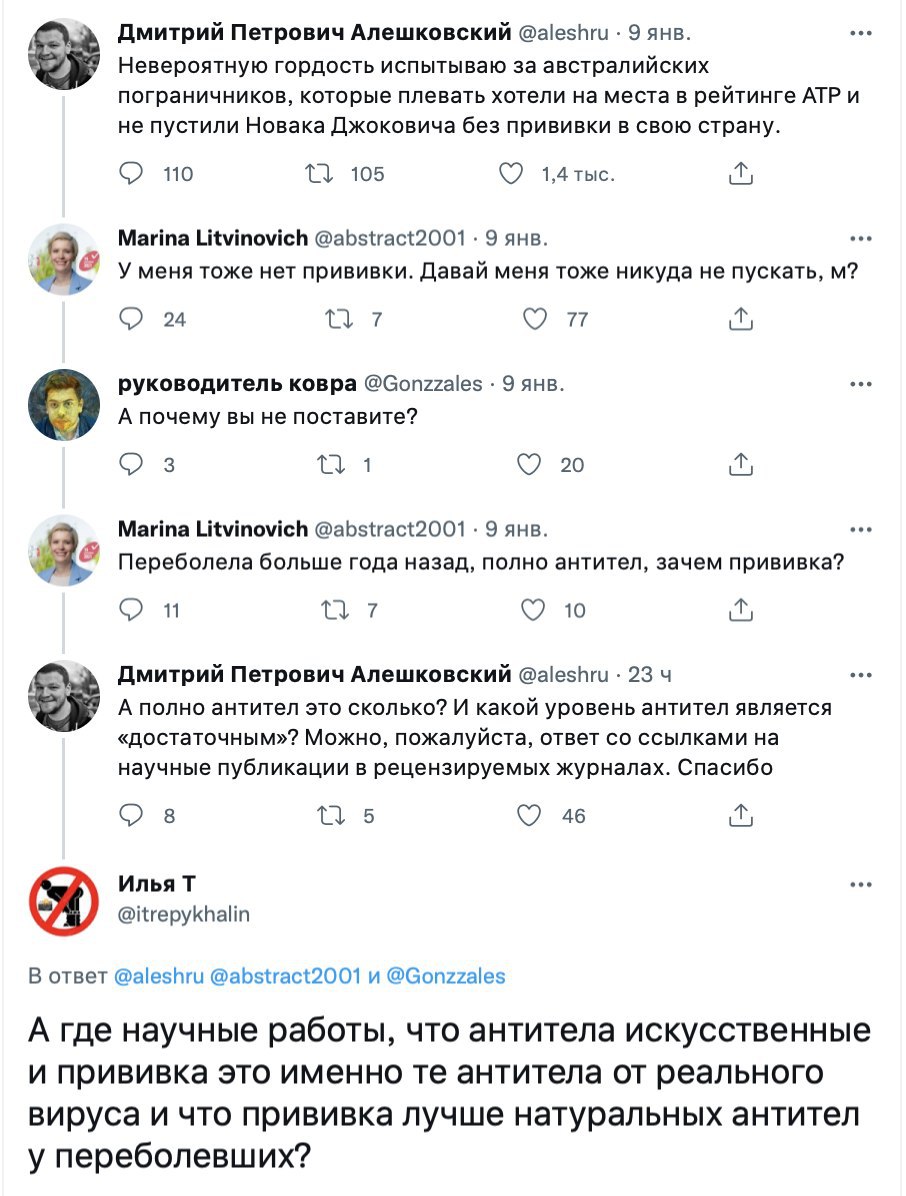906x1196 pixels.
Task: Share Litvinovich's tweet about no vaccination
Action: click(x=740, y=319)
